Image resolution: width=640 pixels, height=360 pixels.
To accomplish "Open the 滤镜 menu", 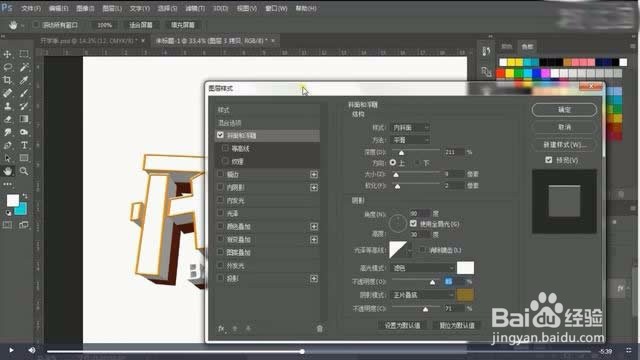I will pyautogui.click(x=195, y=8).
